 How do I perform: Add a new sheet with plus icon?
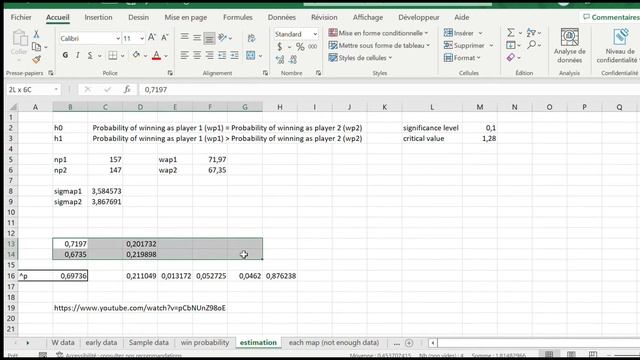point(409,343)
